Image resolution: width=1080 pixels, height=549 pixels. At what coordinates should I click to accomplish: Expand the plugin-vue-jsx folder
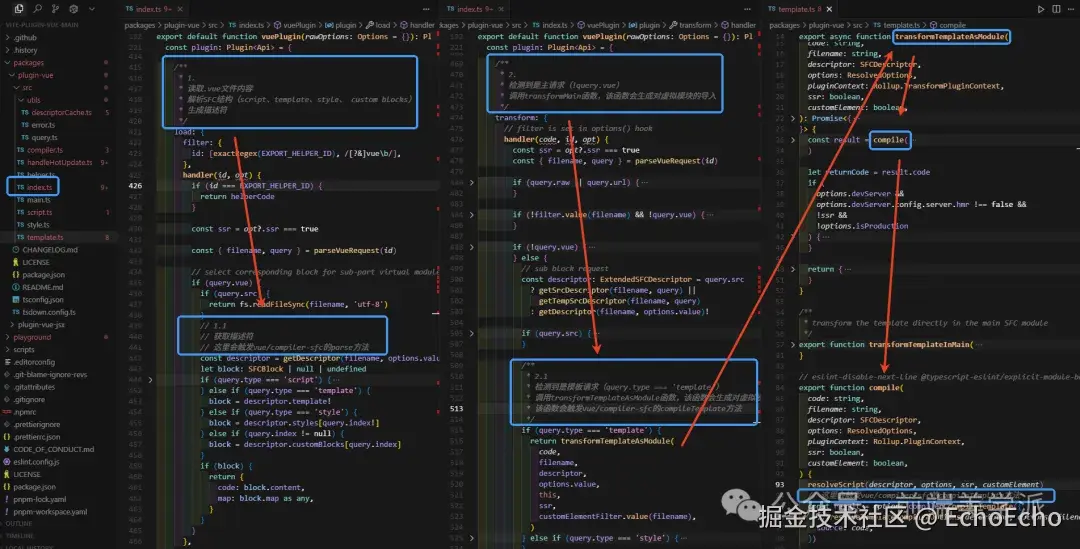tap(12, 324)
